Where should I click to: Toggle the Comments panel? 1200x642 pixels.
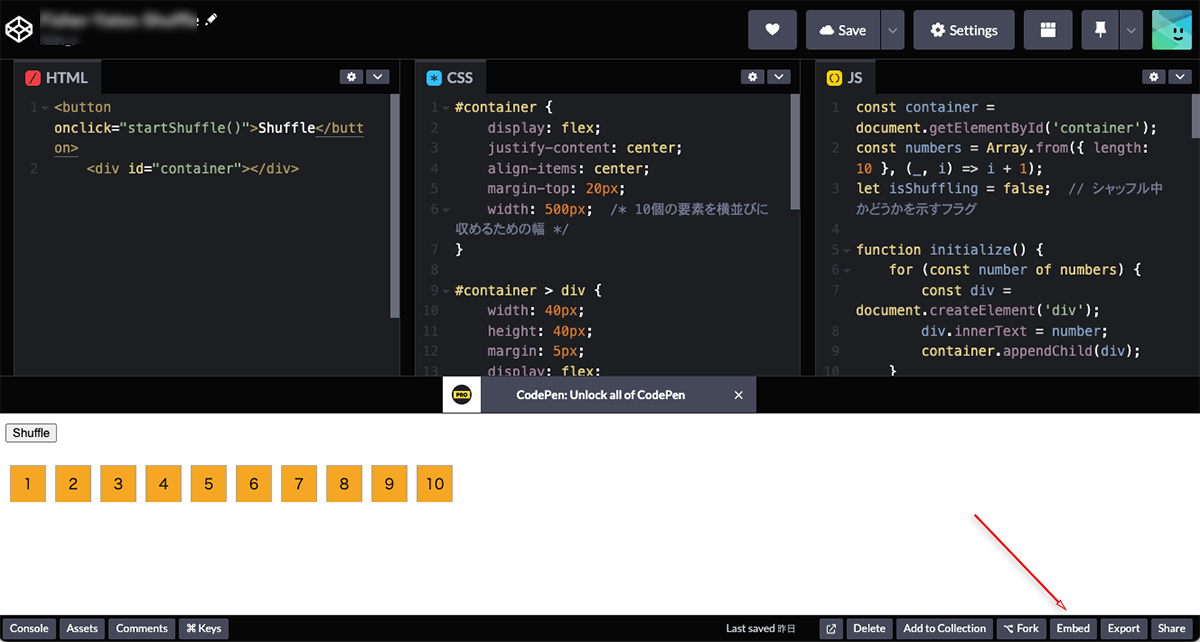click(x=141, y=628)
